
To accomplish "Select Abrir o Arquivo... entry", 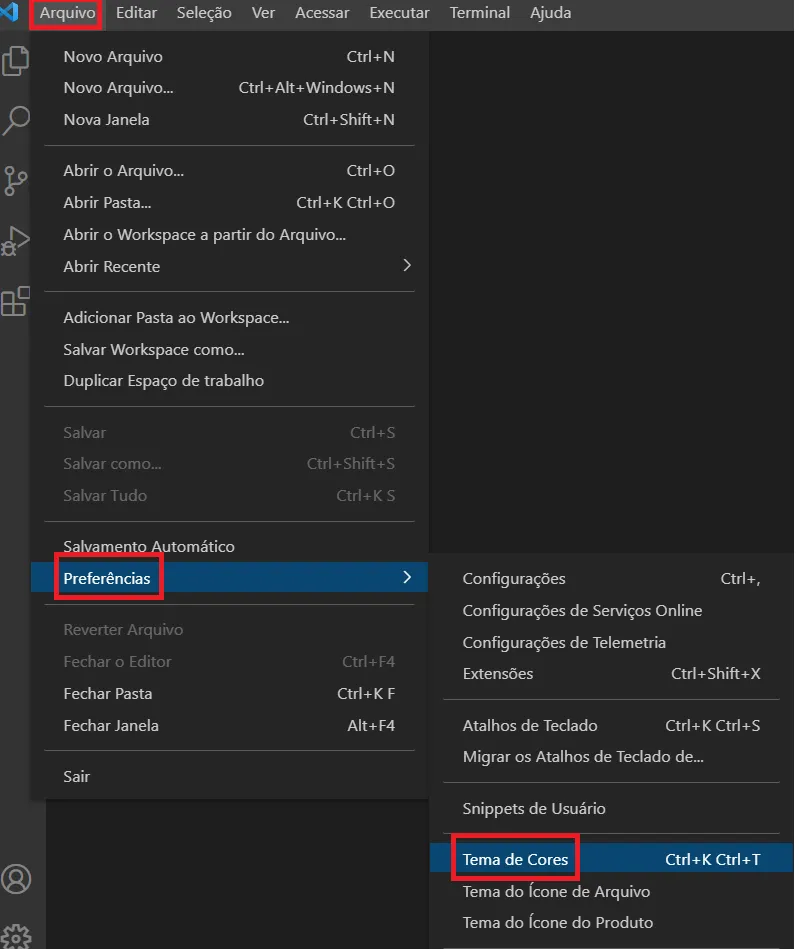I will tap(229, 171).
